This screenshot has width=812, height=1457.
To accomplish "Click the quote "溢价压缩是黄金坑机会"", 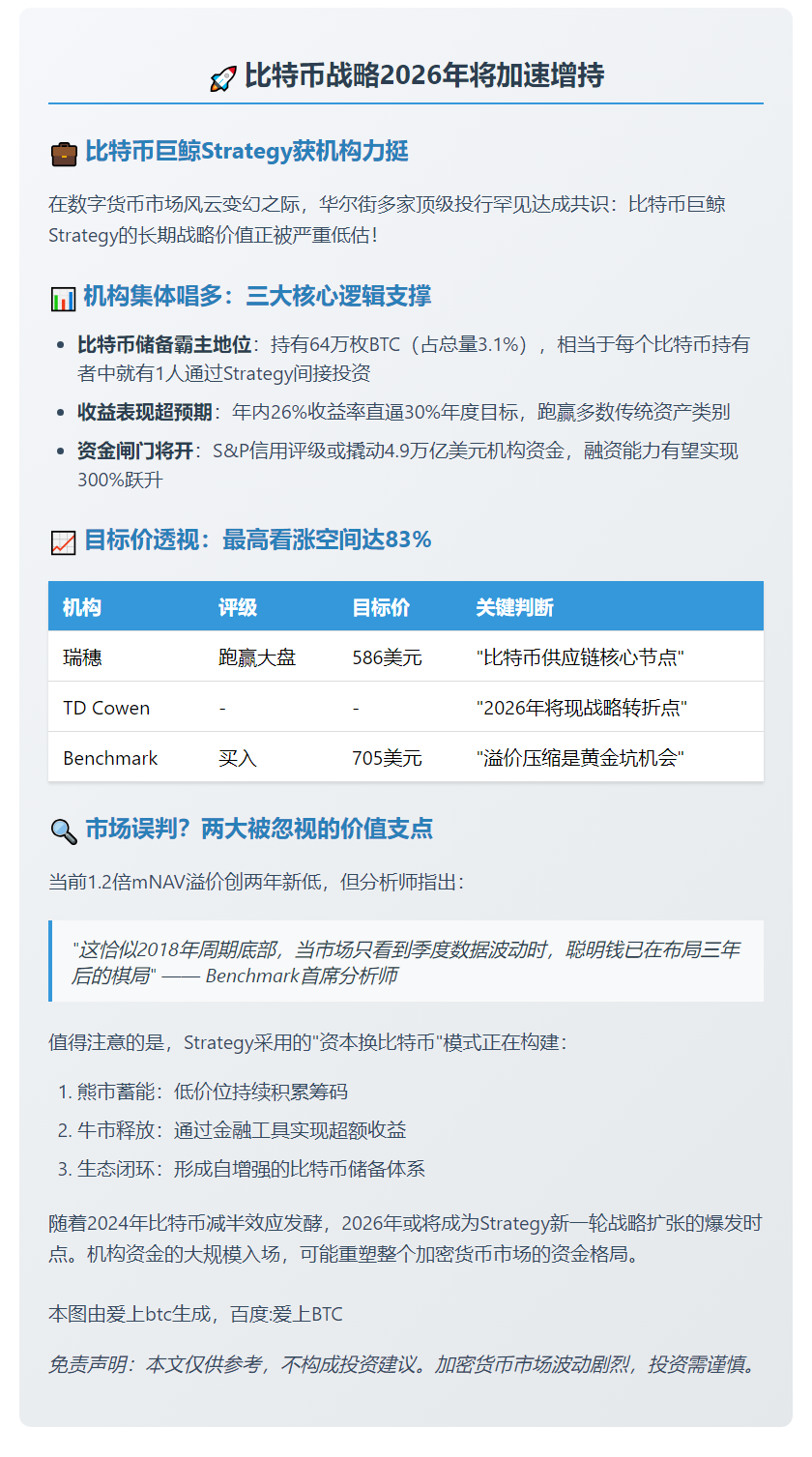I will (x=580, y=759).
